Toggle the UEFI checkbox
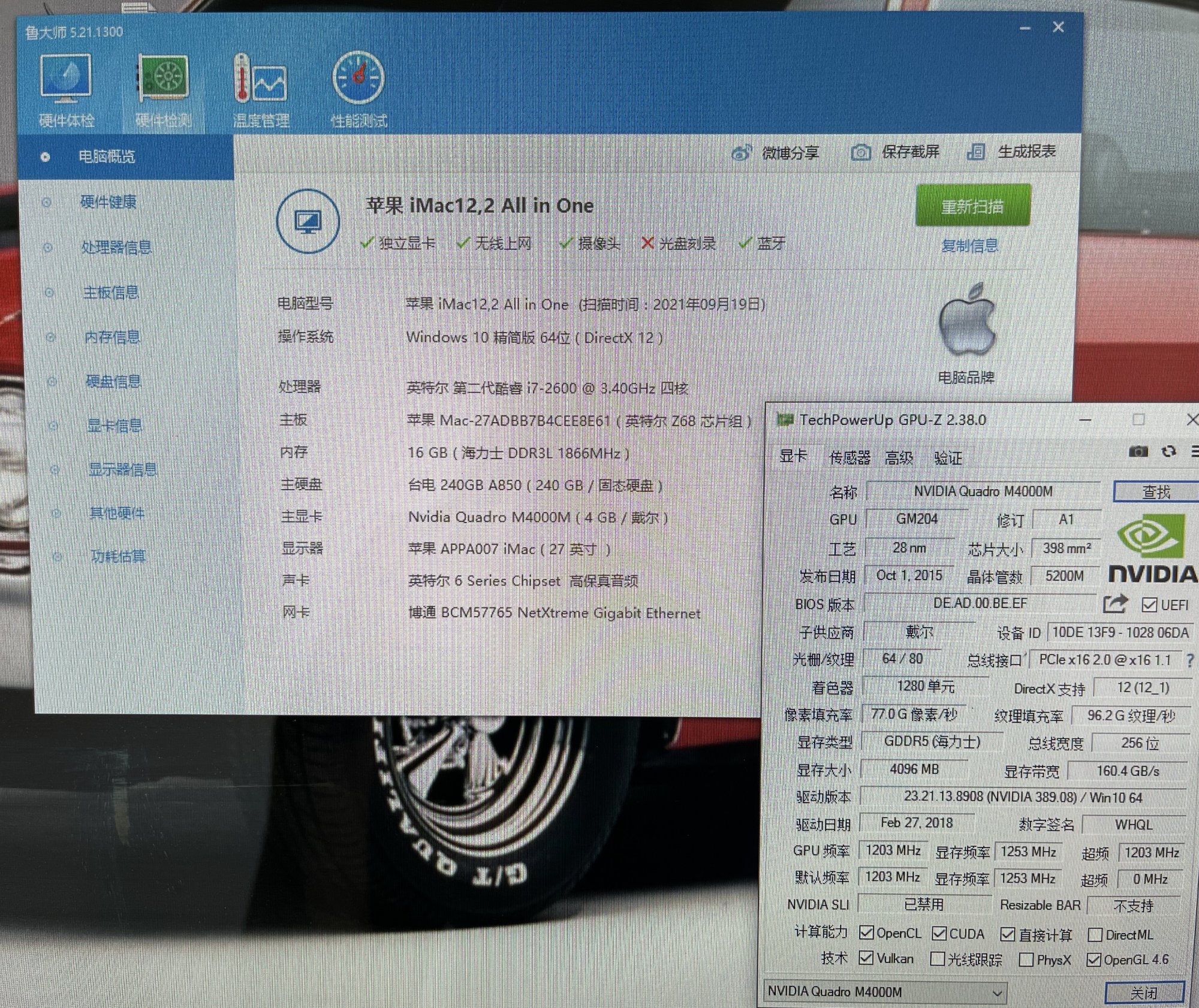 click(x=1149, y=605)
